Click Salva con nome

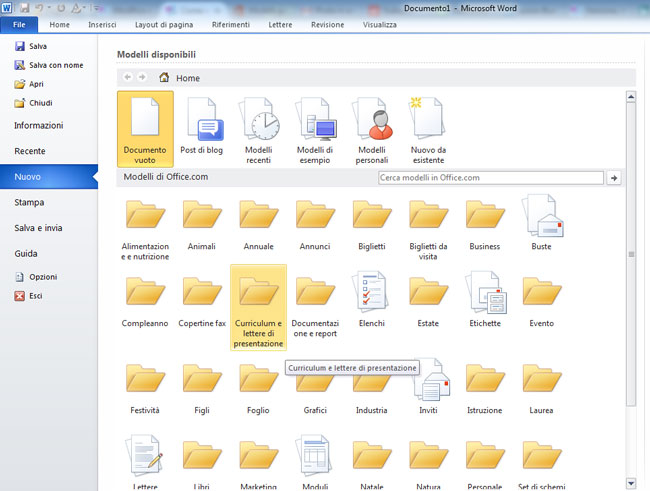coord(49,65)
